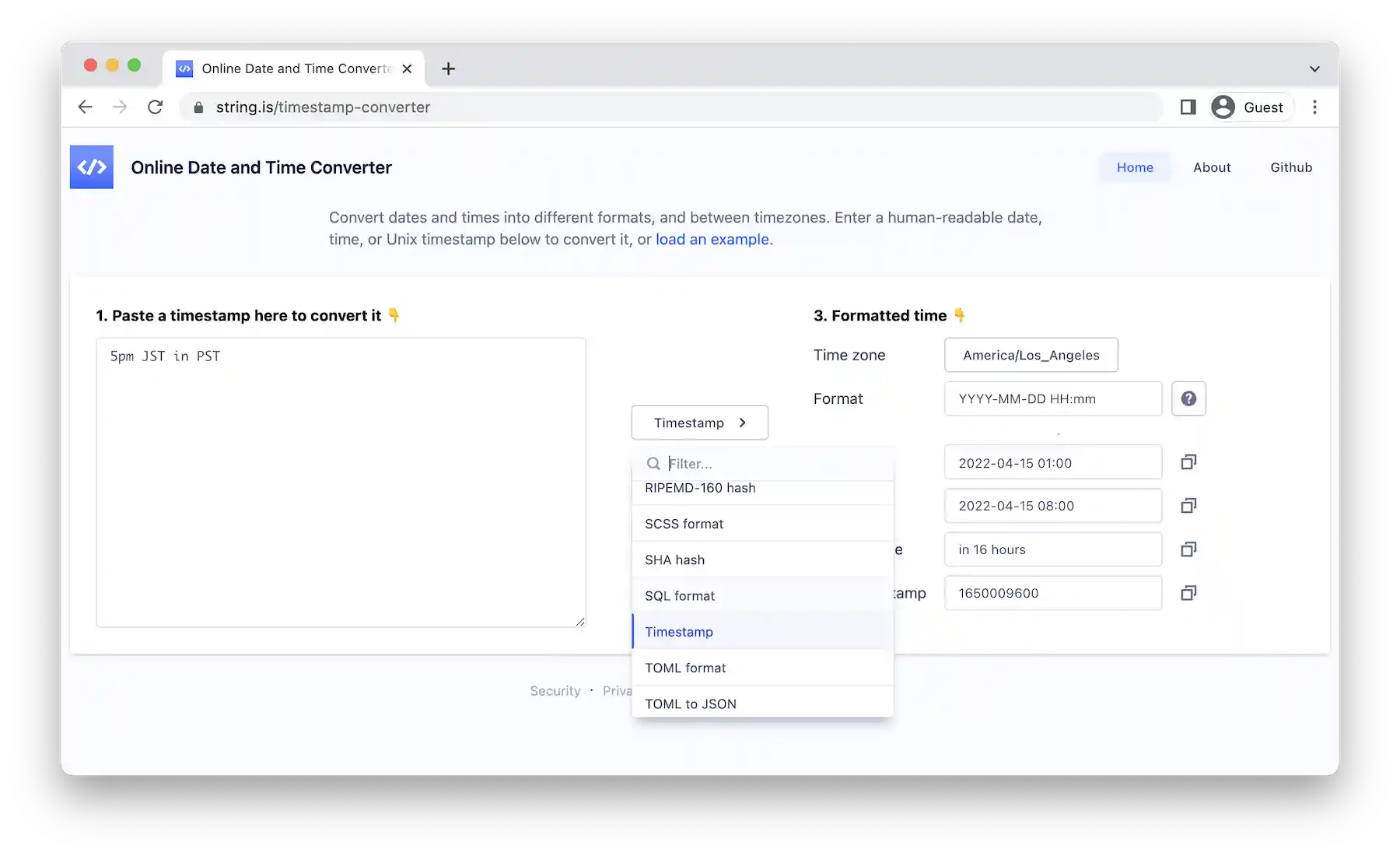Open the Guest profile menu
Image resolution: width=1400 pixels, height=856 pixels.
pyautogui.click(x=1250, y=107)
